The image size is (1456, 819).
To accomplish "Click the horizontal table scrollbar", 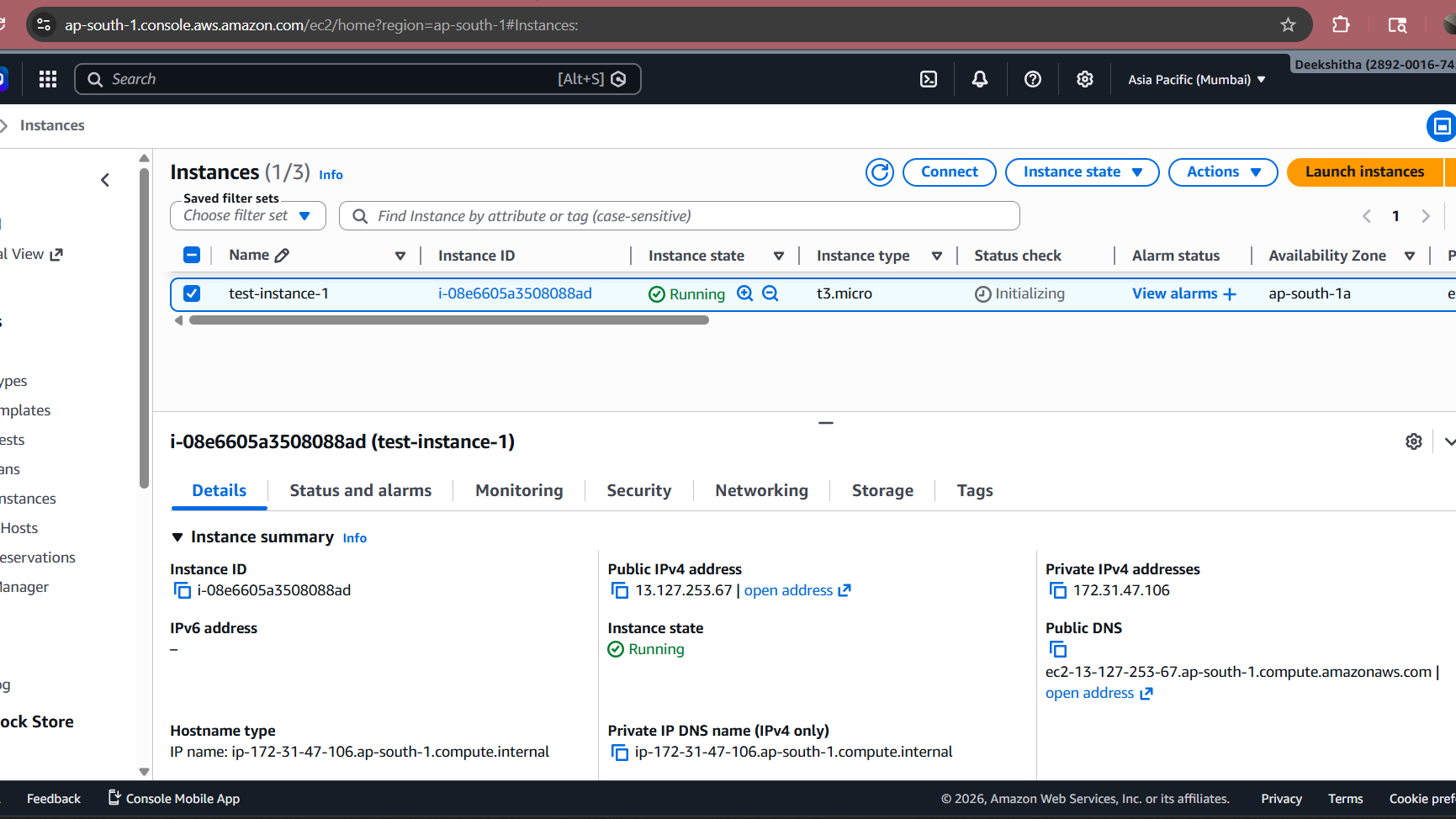I will click(448, 320).
